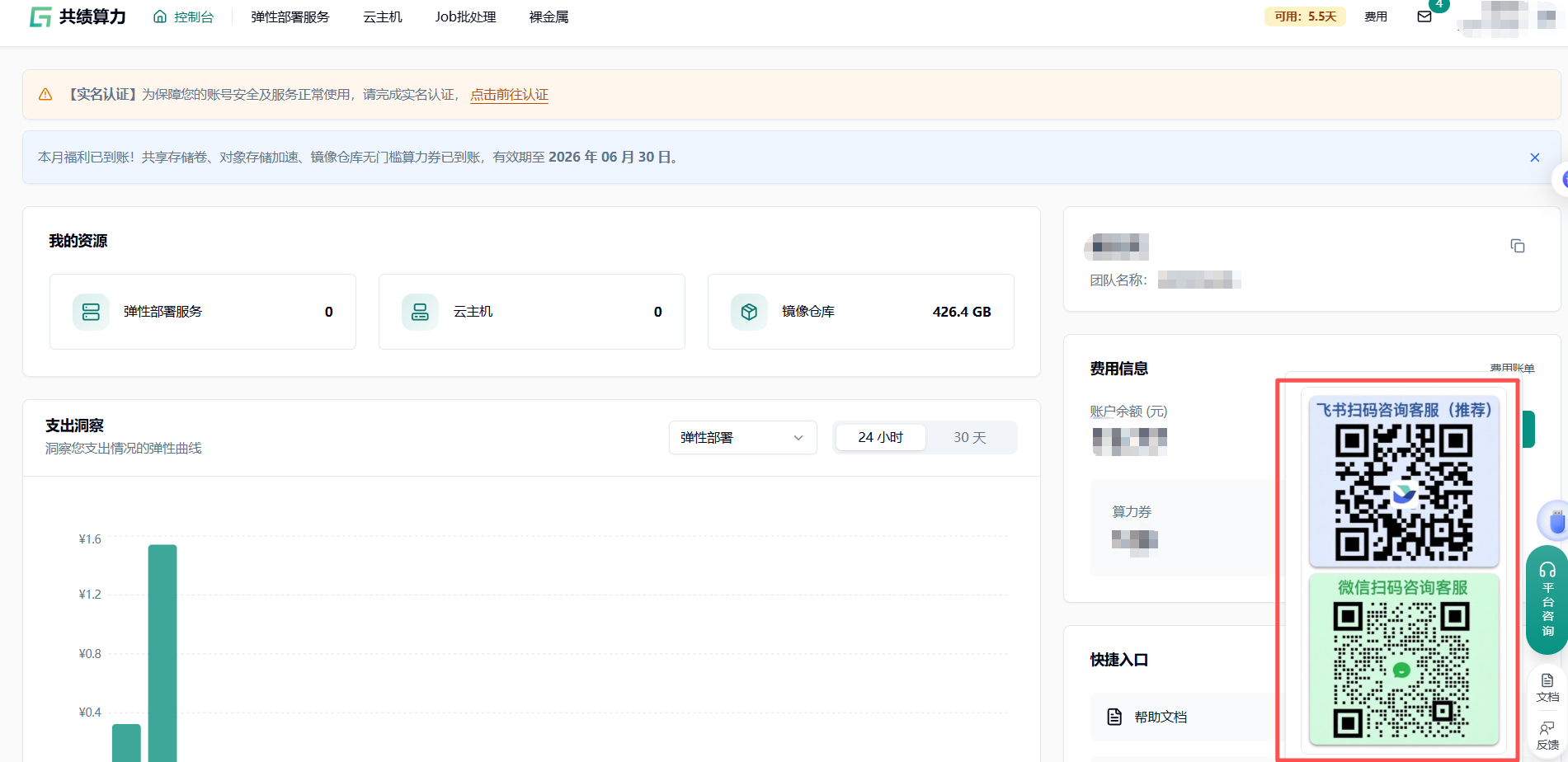Viewport: 1568px width, 762px height.
Task: Click the 账户余额 (元) label
Action: pos(1128,412)
